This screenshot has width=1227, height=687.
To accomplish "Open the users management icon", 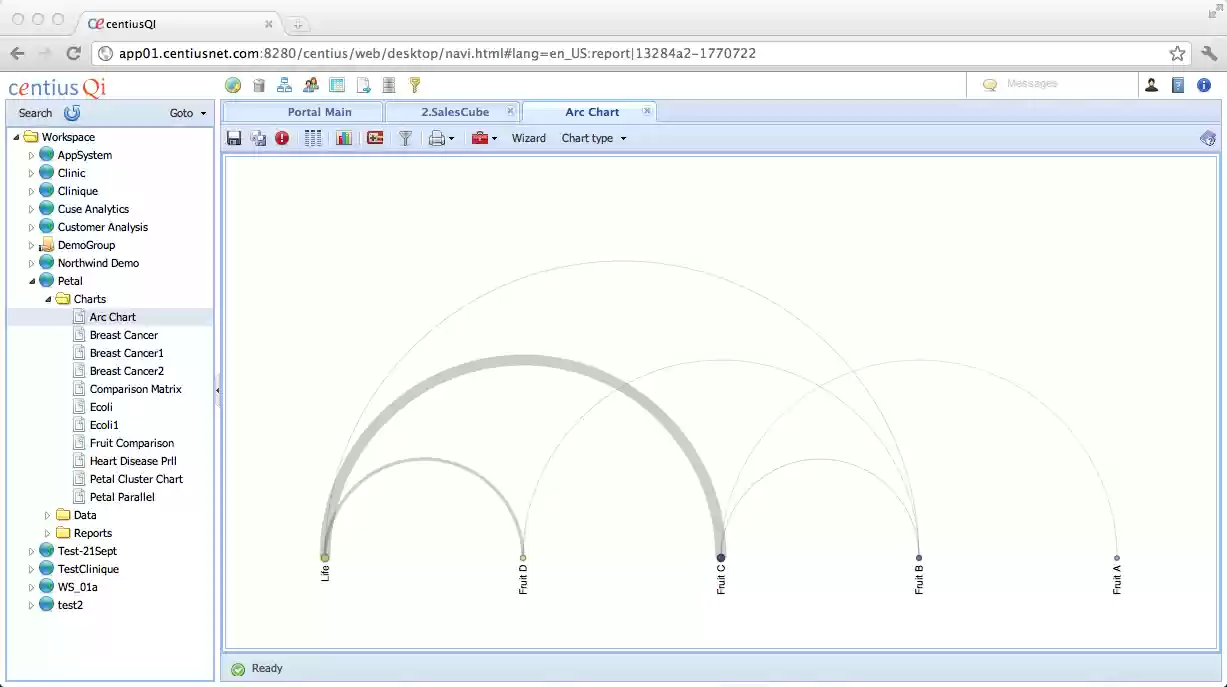I will 310,84.
